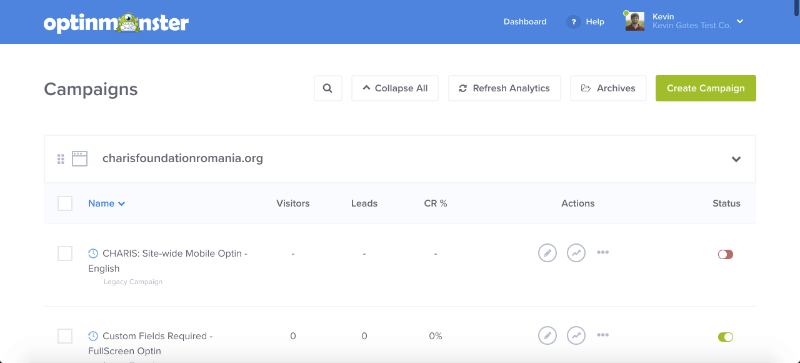Screen dimensions: 800x363
Task: View analytics for CHARIS Site-wide Mobile Optin
Action: tap(576, 253)
